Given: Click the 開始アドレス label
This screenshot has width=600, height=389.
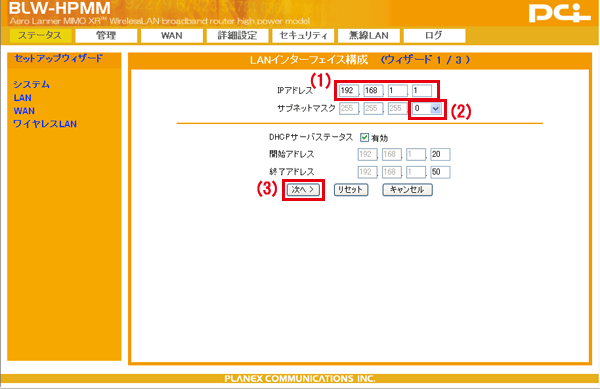Looking at the screenshot, I should click(292, 154).
